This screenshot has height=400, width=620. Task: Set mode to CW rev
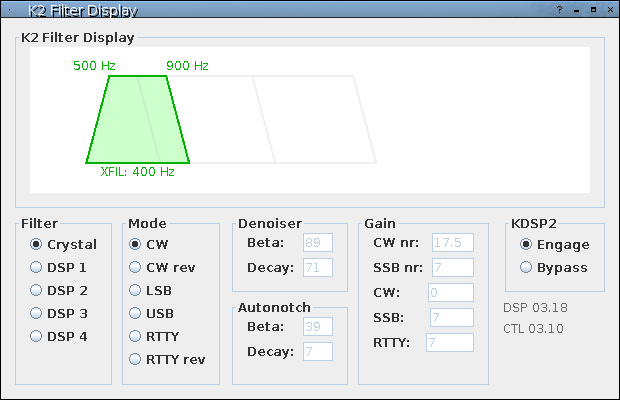click(x=136, y=267)
